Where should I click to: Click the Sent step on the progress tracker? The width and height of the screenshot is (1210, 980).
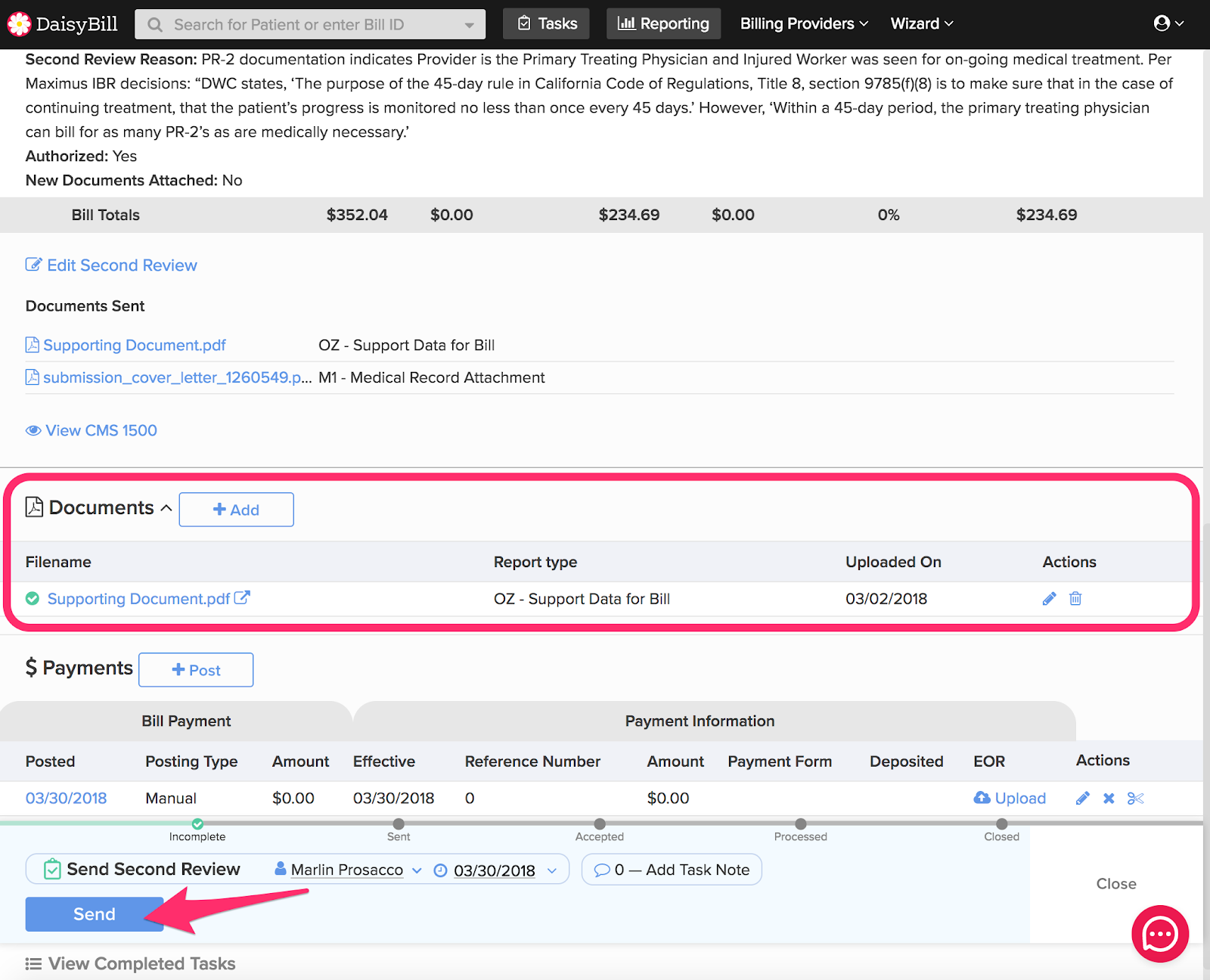pyautogui.click(x=399, y=823)
